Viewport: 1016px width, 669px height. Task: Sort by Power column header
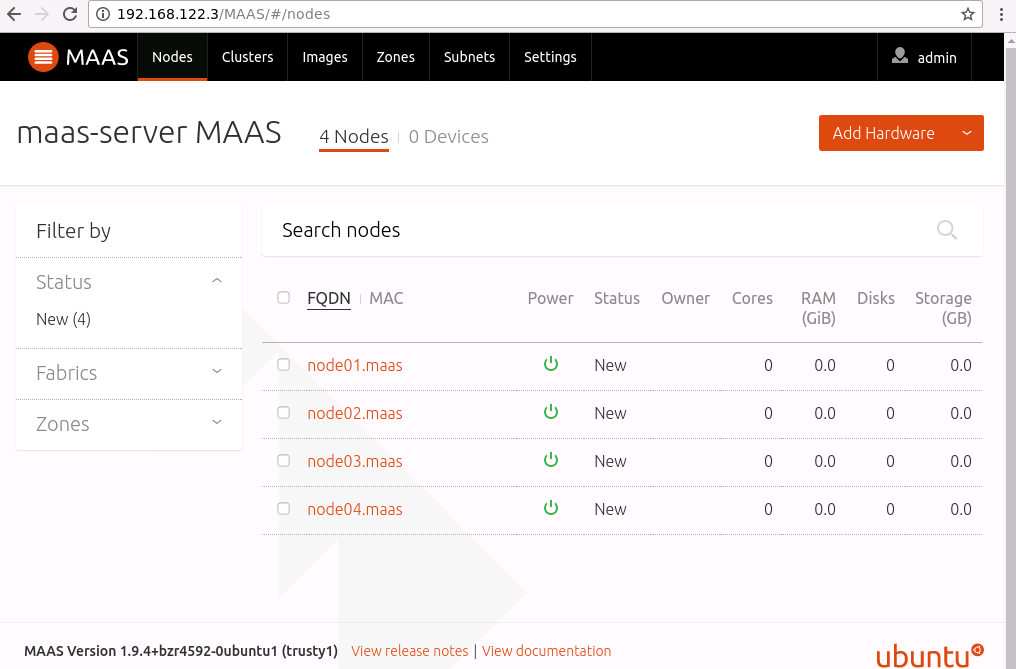(550, 298)
